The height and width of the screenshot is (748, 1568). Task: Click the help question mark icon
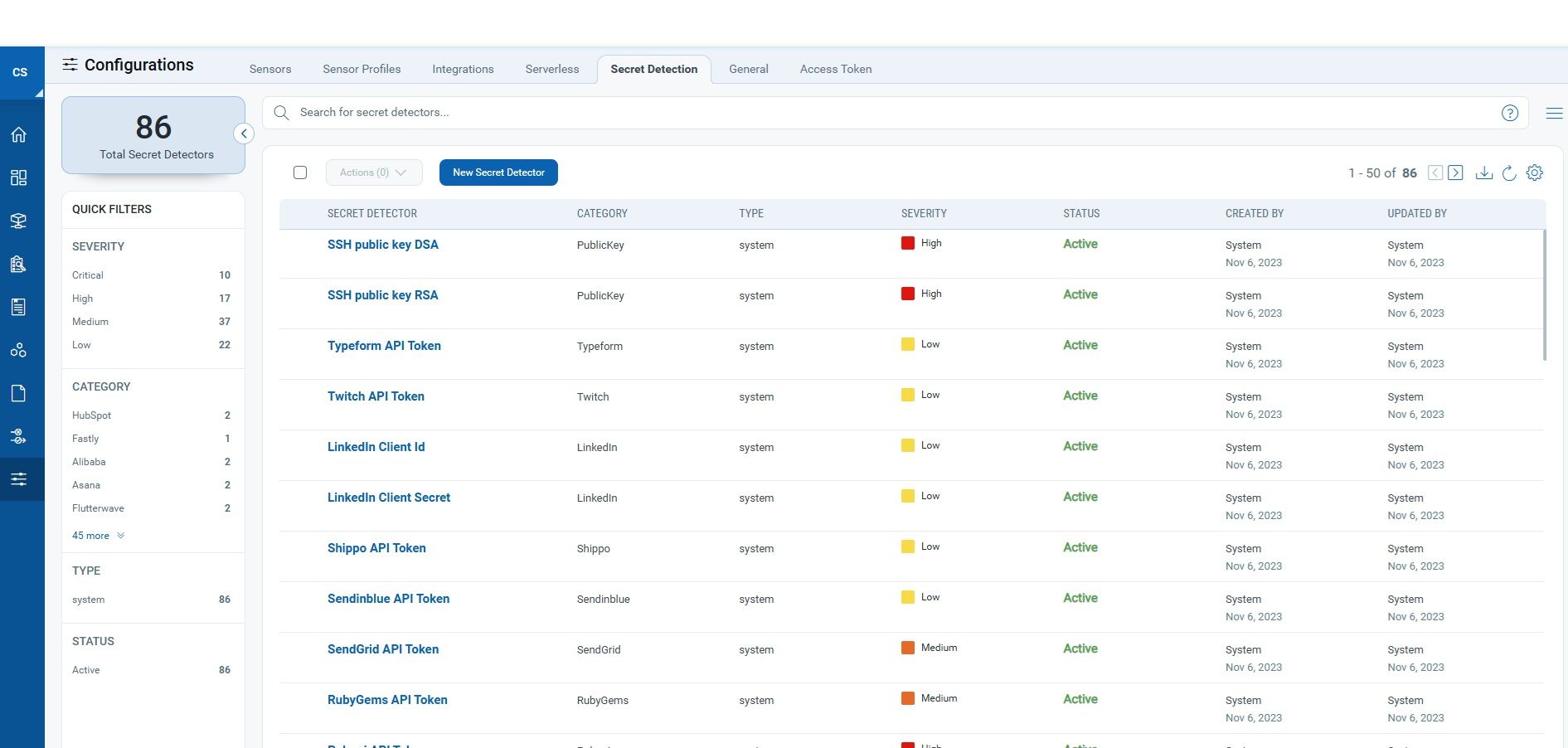point(1510,113)
